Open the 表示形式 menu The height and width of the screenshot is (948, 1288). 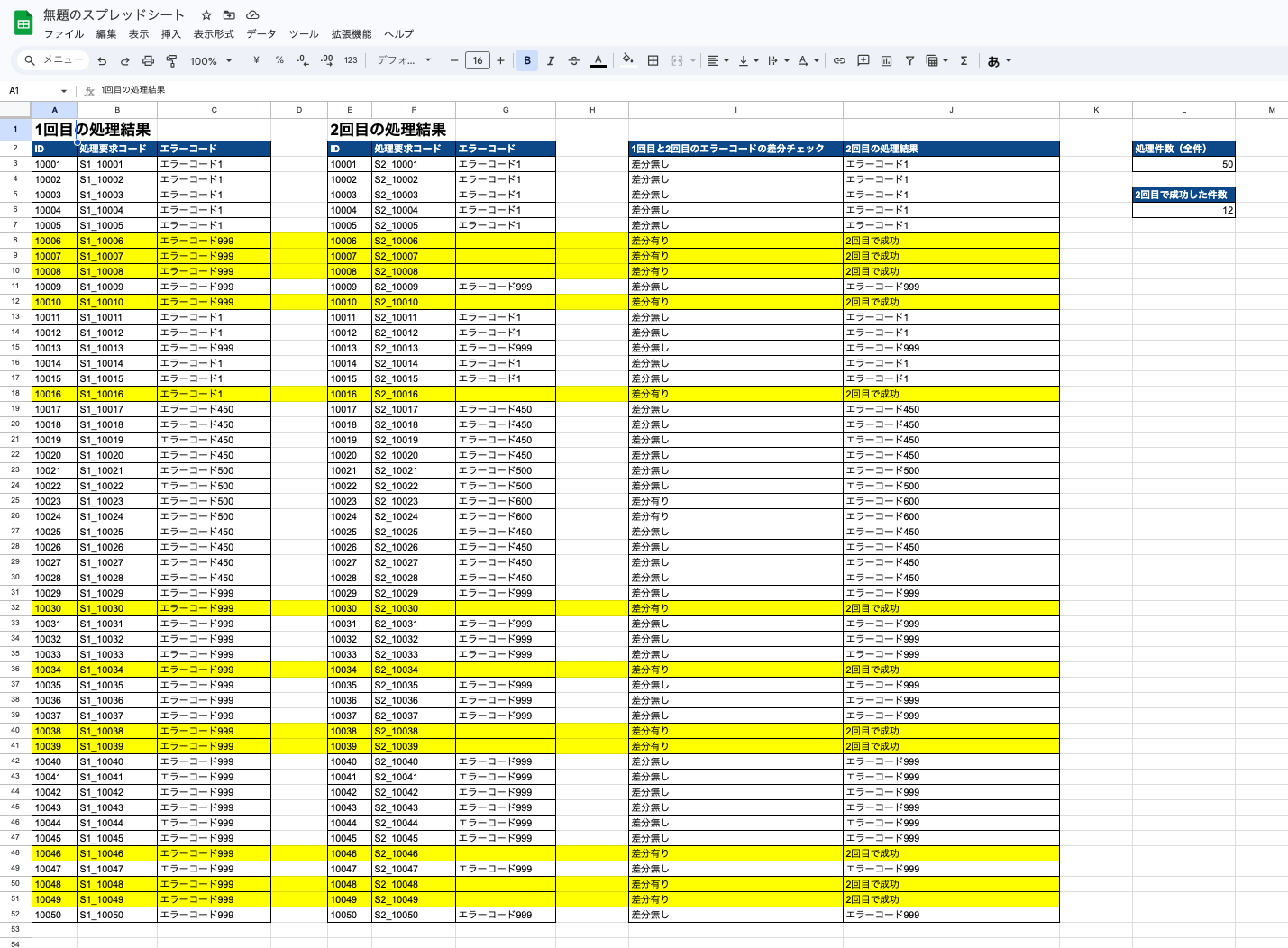[x=214, y=34]
